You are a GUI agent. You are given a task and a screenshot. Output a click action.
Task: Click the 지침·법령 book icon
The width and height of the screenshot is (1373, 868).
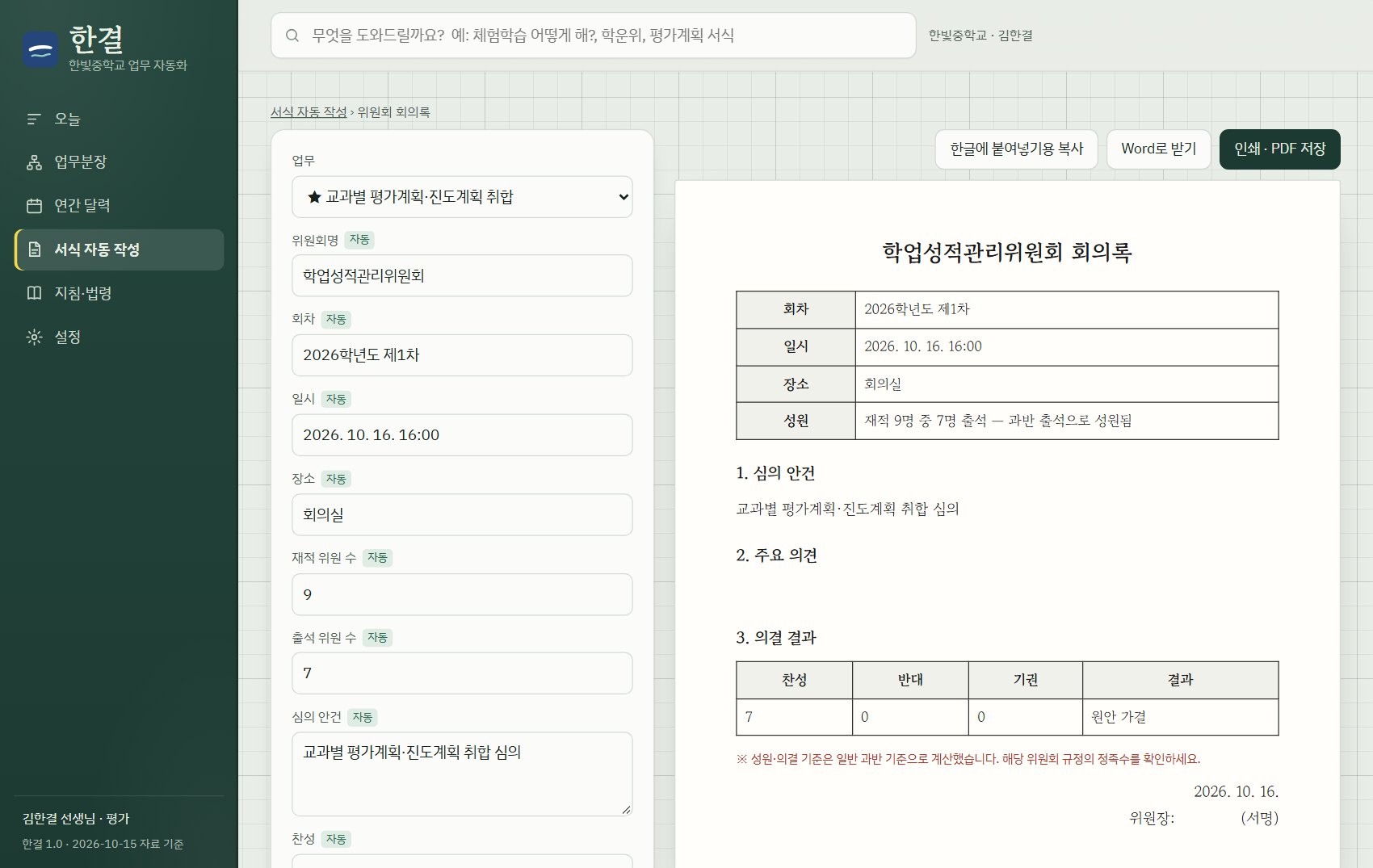[34, 293]
